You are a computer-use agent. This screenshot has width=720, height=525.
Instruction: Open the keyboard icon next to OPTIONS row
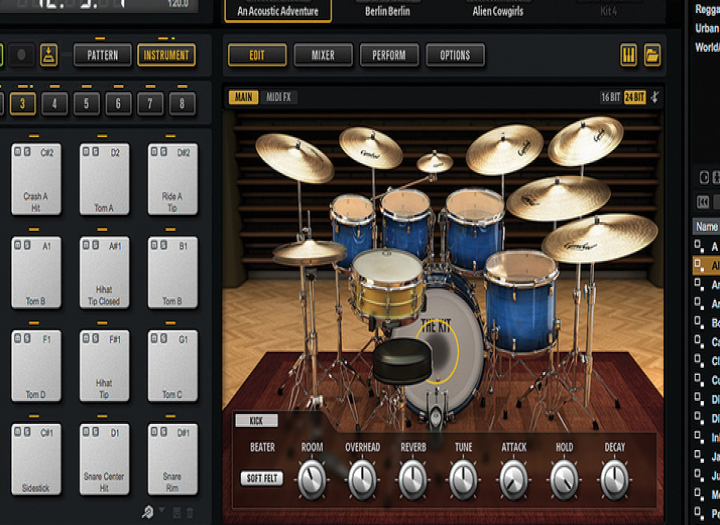tap(628, 55)
